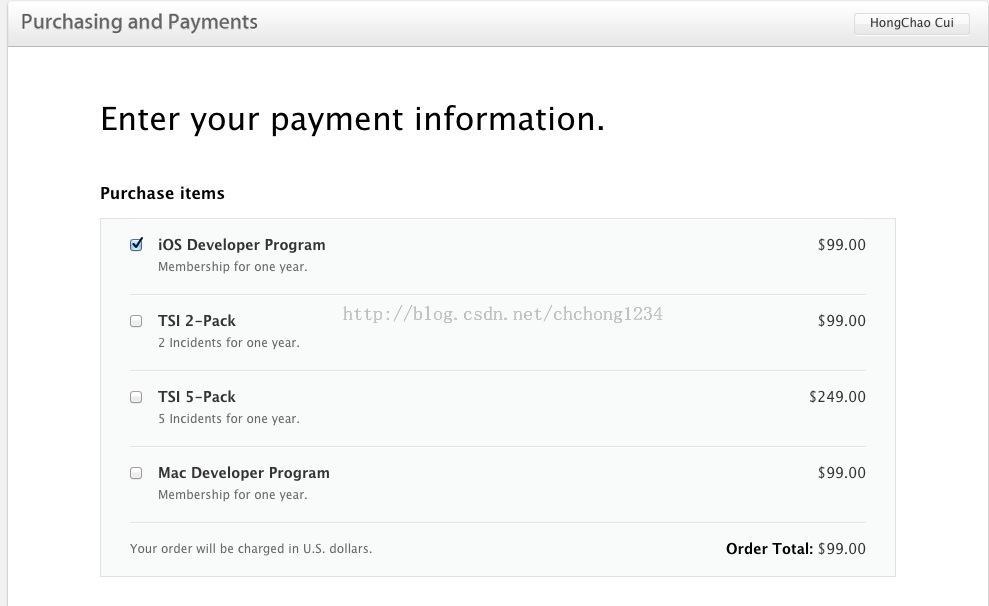Click the Purchasing and Payments header title

(x=139, y=22)
